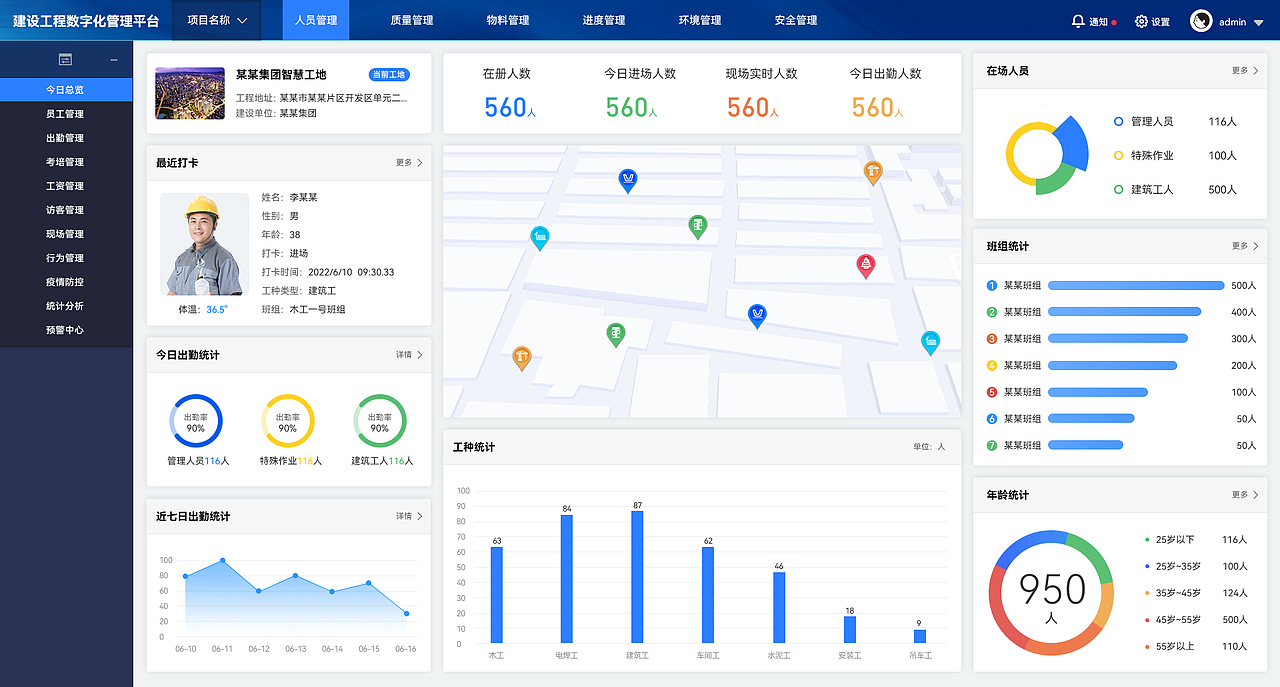
Task: Open 详情 in 今日出勤统计 panel
Action: click(409, 355)
